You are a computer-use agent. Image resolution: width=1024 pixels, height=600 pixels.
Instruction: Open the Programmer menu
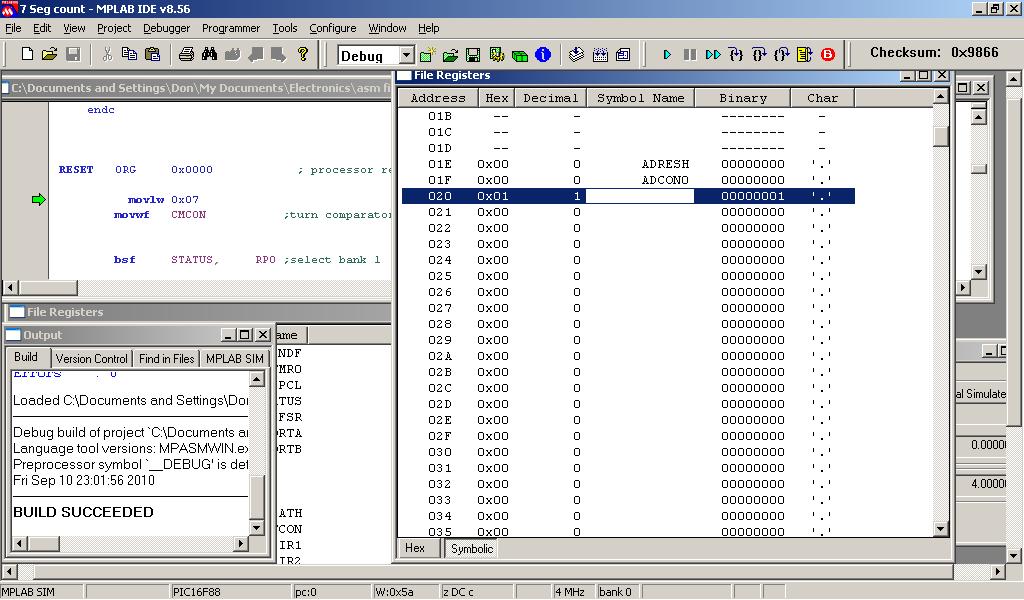tap(231, 28)
